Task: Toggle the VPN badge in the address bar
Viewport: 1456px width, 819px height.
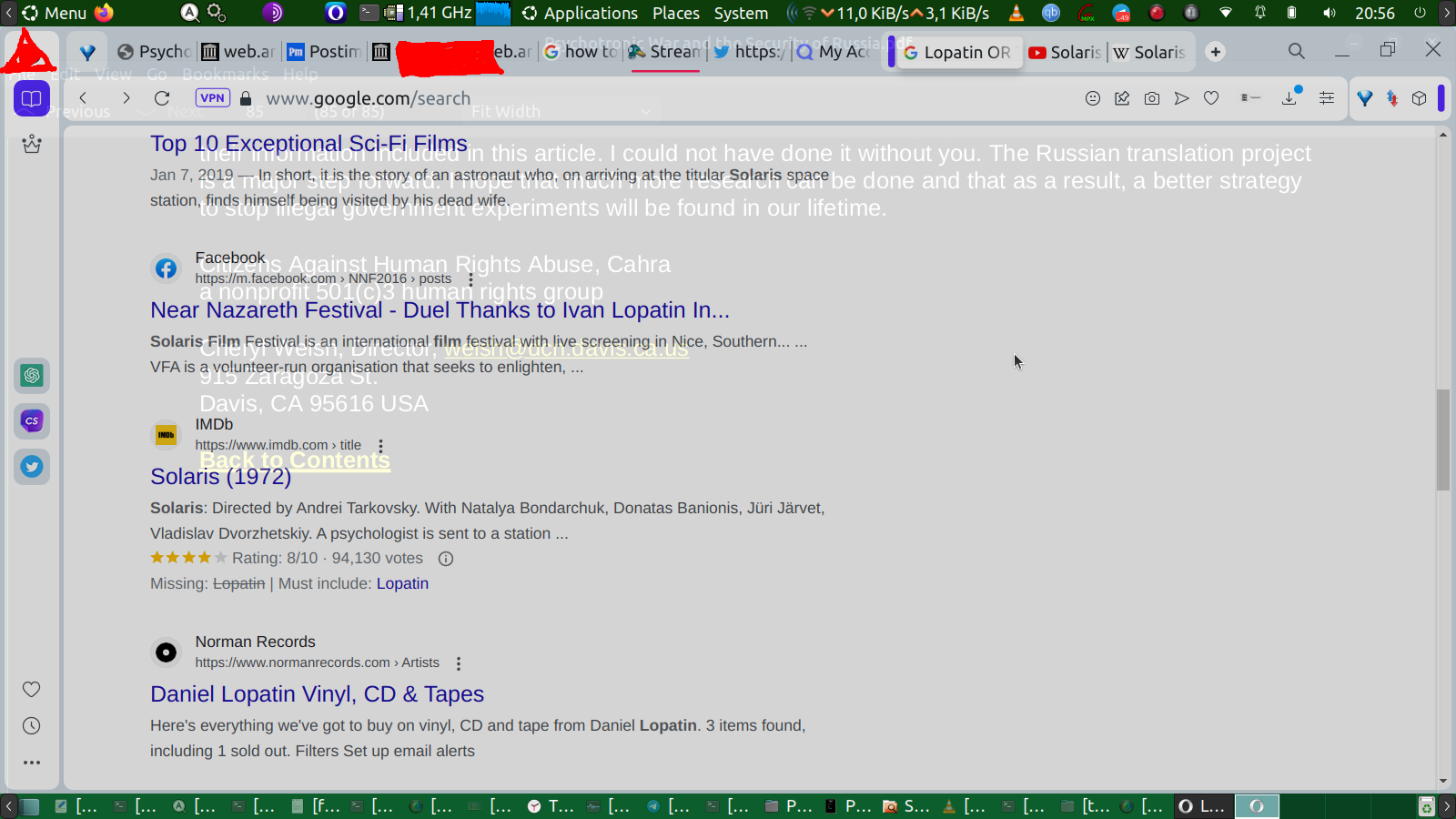Action: tap(212, 98)
